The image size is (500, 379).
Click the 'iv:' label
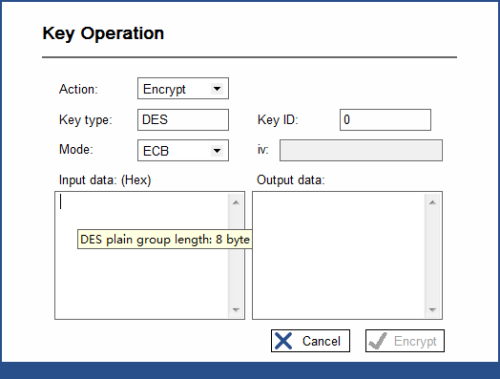point(263,150)
